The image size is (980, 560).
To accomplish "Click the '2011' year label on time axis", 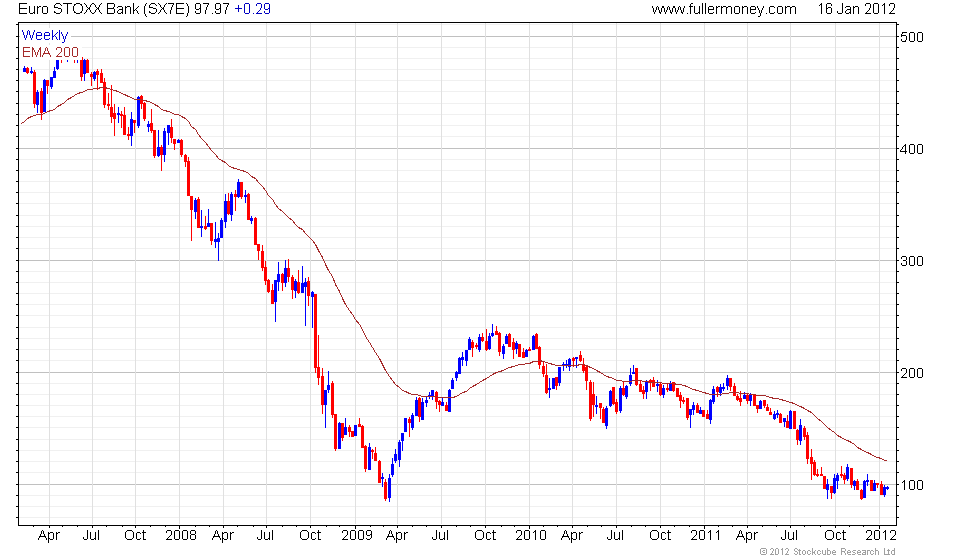I will 706,536.
